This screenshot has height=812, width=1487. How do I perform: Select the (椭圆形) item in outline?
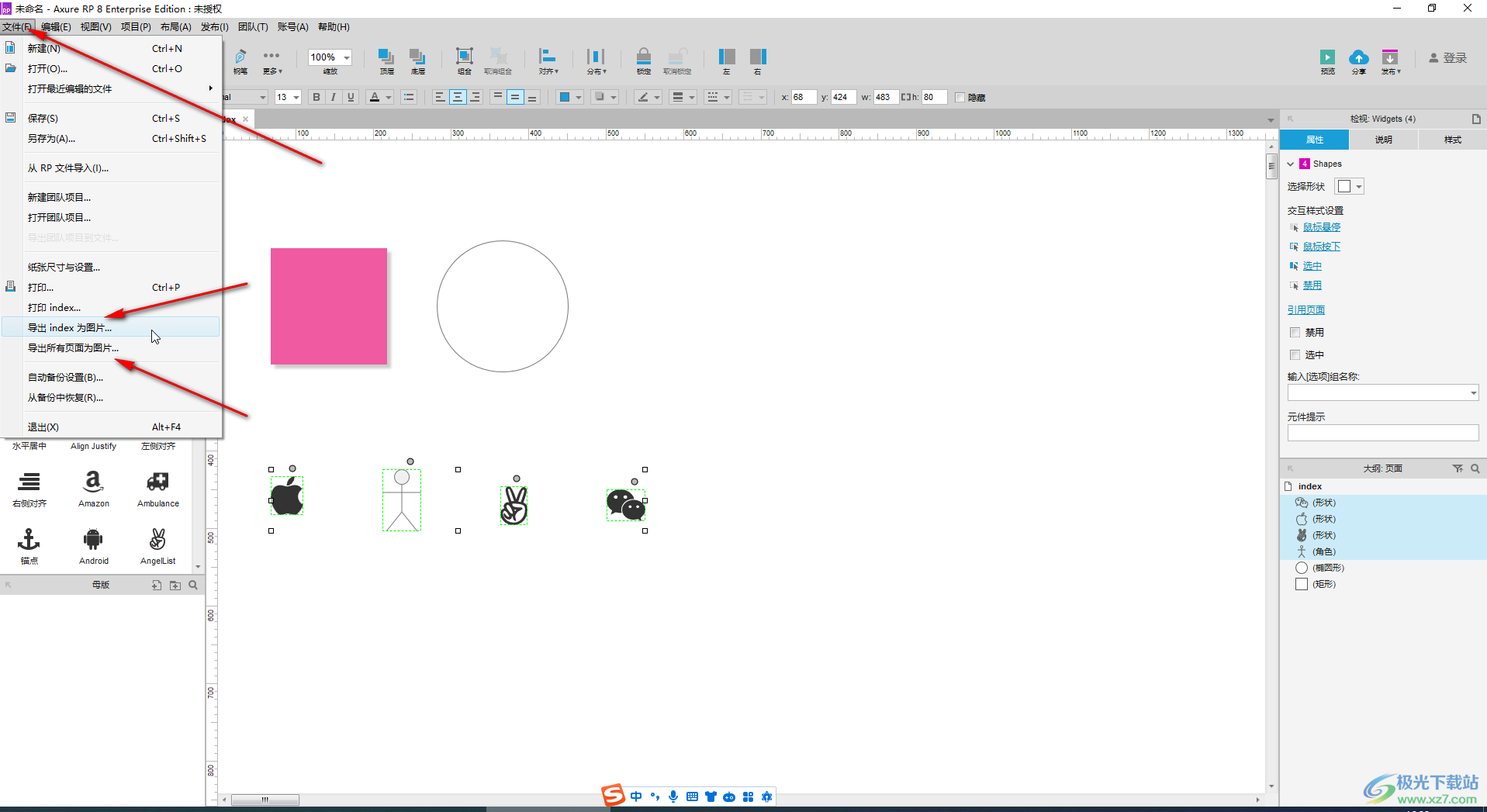click(1383, 568)
